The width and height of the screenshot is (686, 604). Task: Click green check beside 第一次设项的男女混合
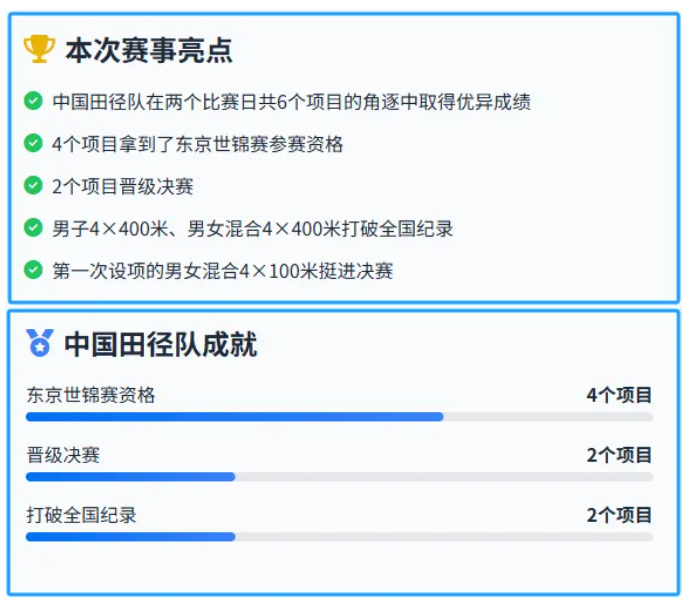pos(33,270)
